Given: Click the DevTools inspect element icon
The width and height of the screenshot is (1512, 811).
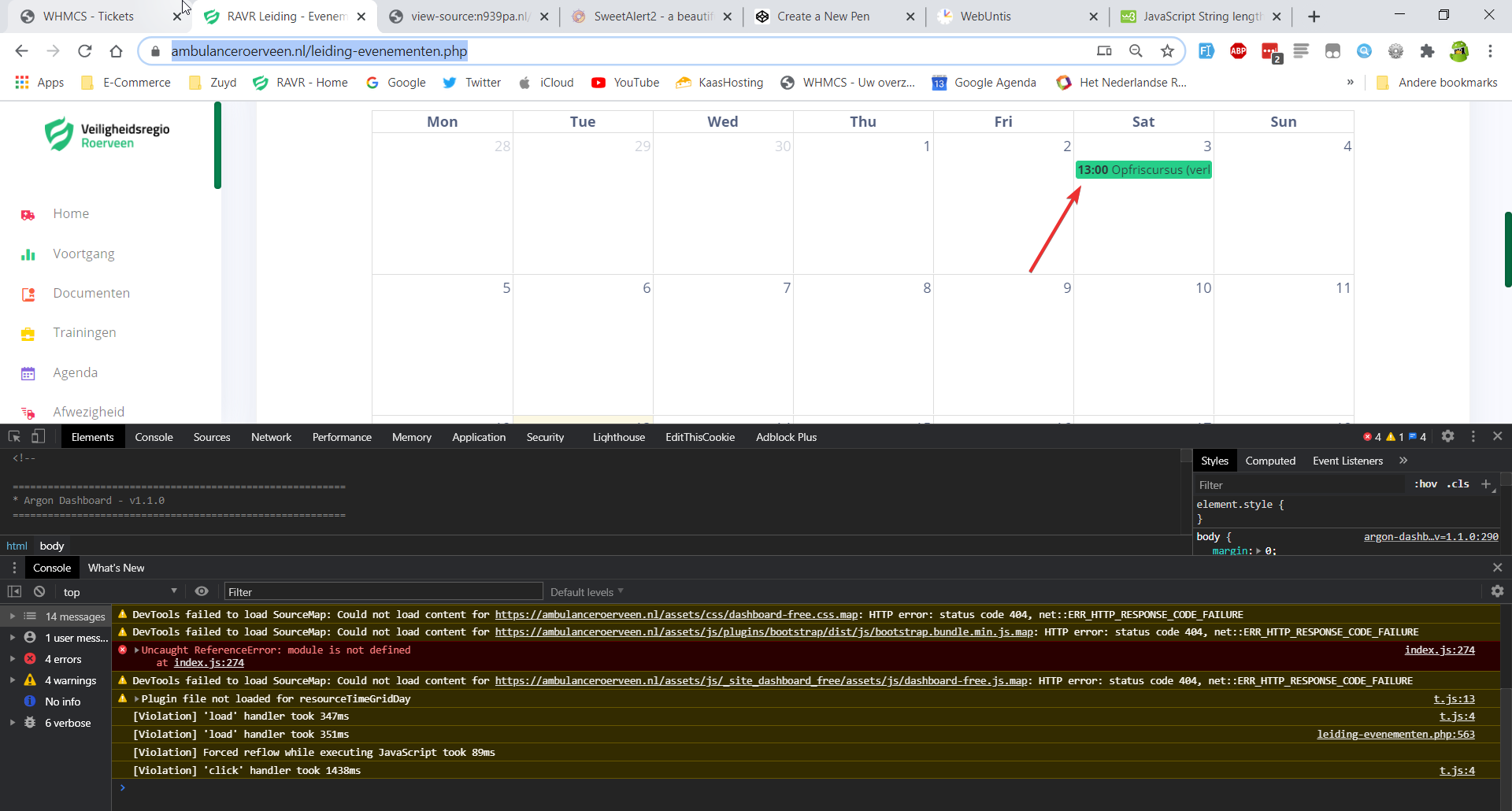Looking at the screenshot, I should click(x=14, y=437).
